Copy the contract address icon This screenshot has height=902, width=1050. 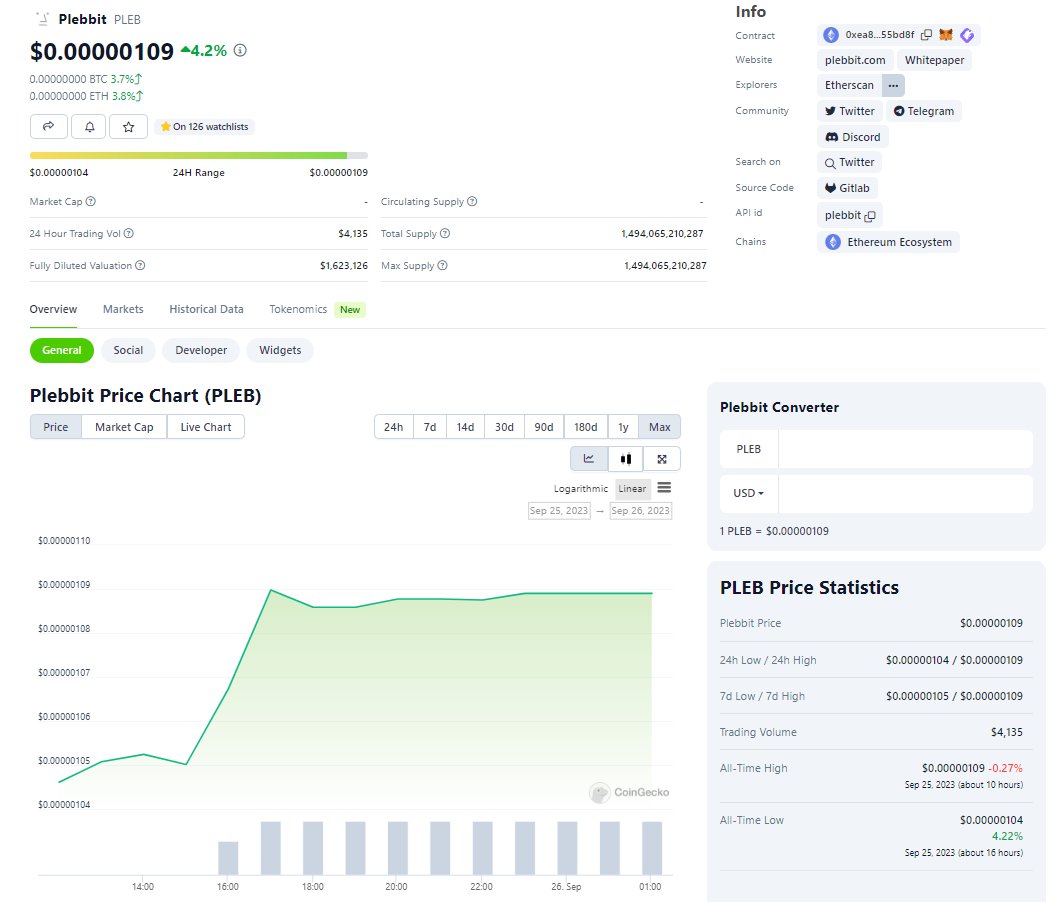click(926, 35)
